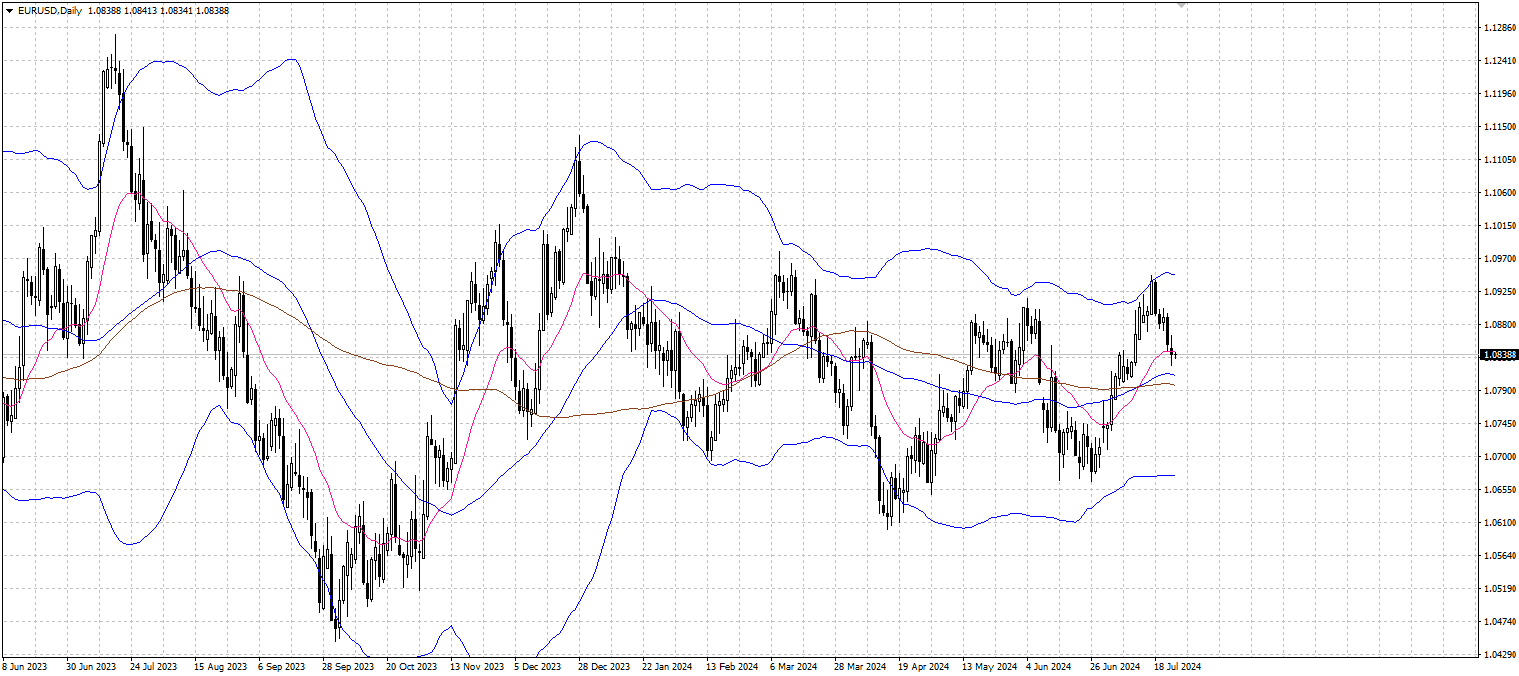Click the 1.06100 price axis label
This screenshot has width=1519, height=676.
point(1500,523)
